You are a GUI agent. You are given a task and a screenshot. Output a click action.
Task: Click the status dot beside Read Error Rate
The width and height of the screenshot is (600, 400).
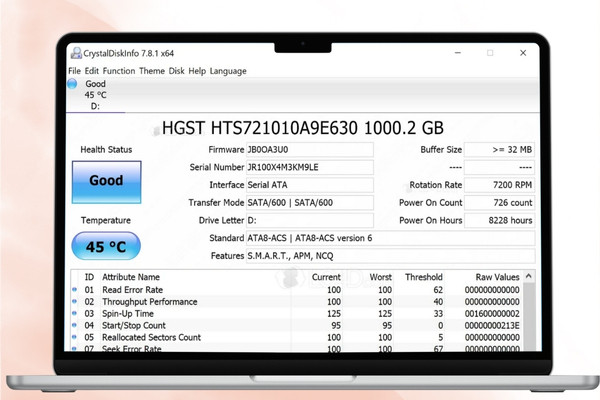(75, 289)
